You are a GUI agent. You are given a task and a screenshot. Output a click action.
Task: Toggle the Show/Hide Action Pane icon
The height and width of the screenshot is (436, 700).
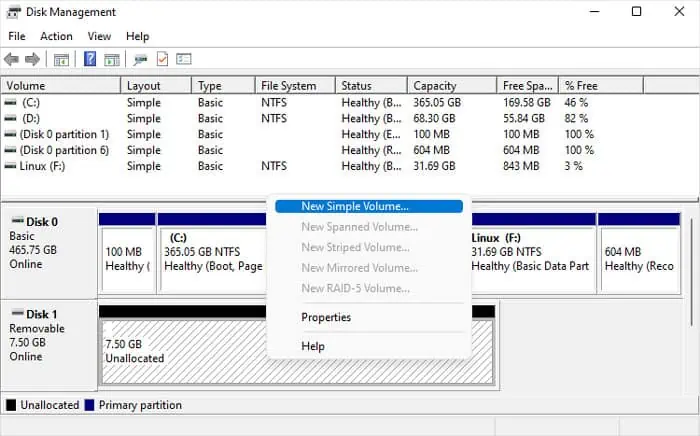(112, 59)
